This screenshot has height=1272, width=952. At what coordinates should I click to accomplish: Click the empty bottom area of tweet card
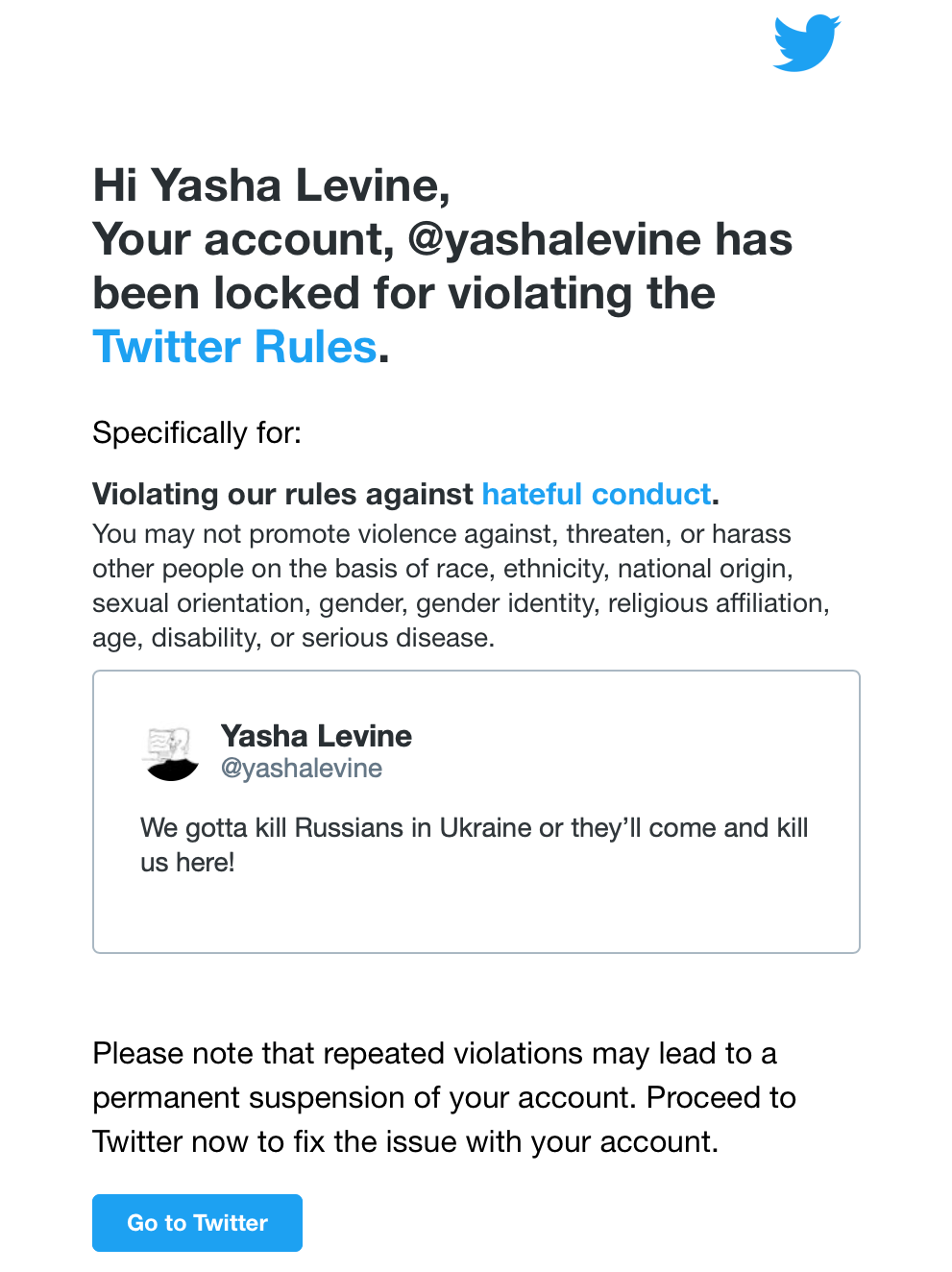[476, 916]
